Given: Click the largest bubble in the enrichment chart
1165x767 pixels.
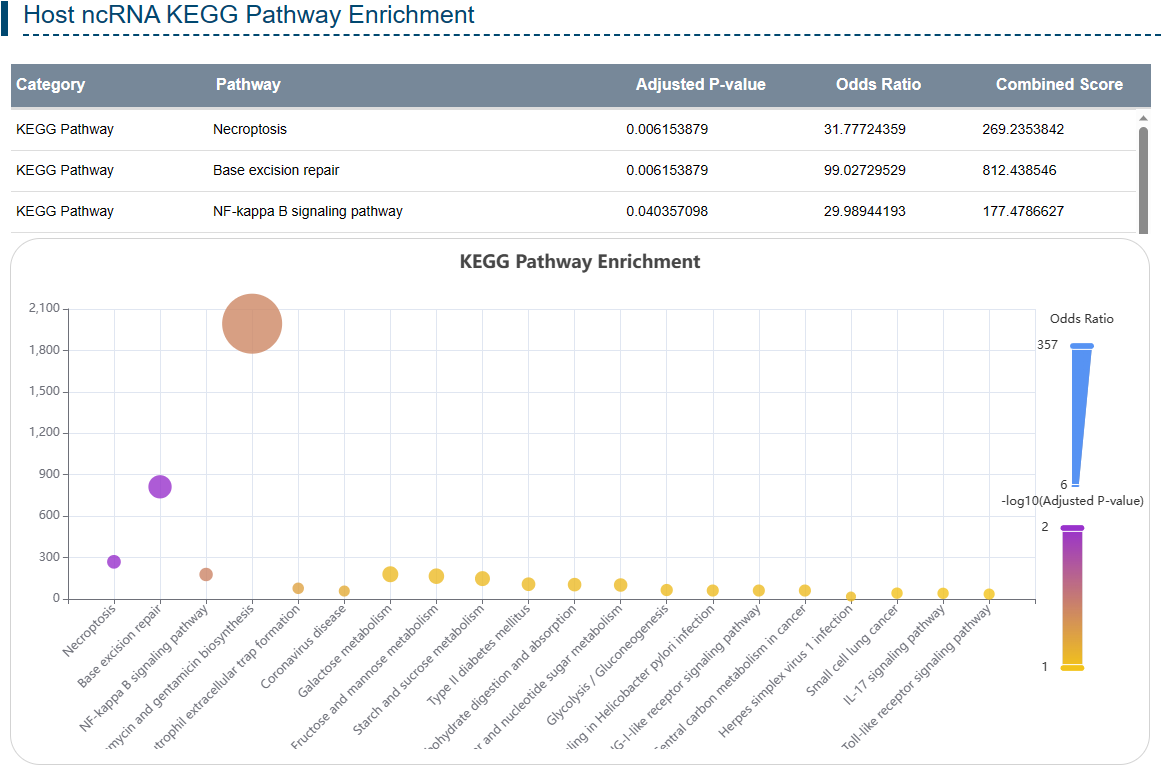Looking at the screenshot, I should point(252,324).
